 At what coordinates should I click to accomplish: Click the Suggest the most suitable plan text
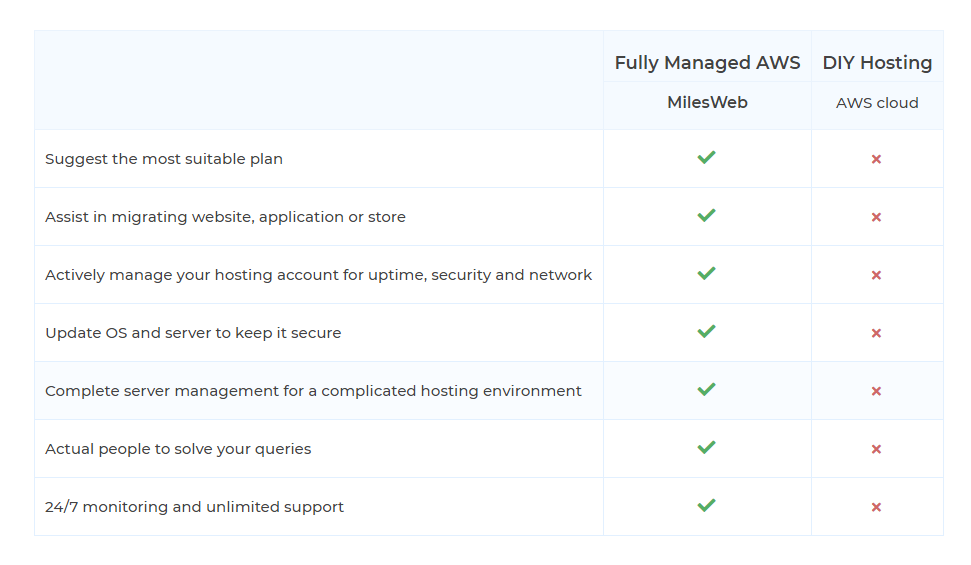pos(164,159)
